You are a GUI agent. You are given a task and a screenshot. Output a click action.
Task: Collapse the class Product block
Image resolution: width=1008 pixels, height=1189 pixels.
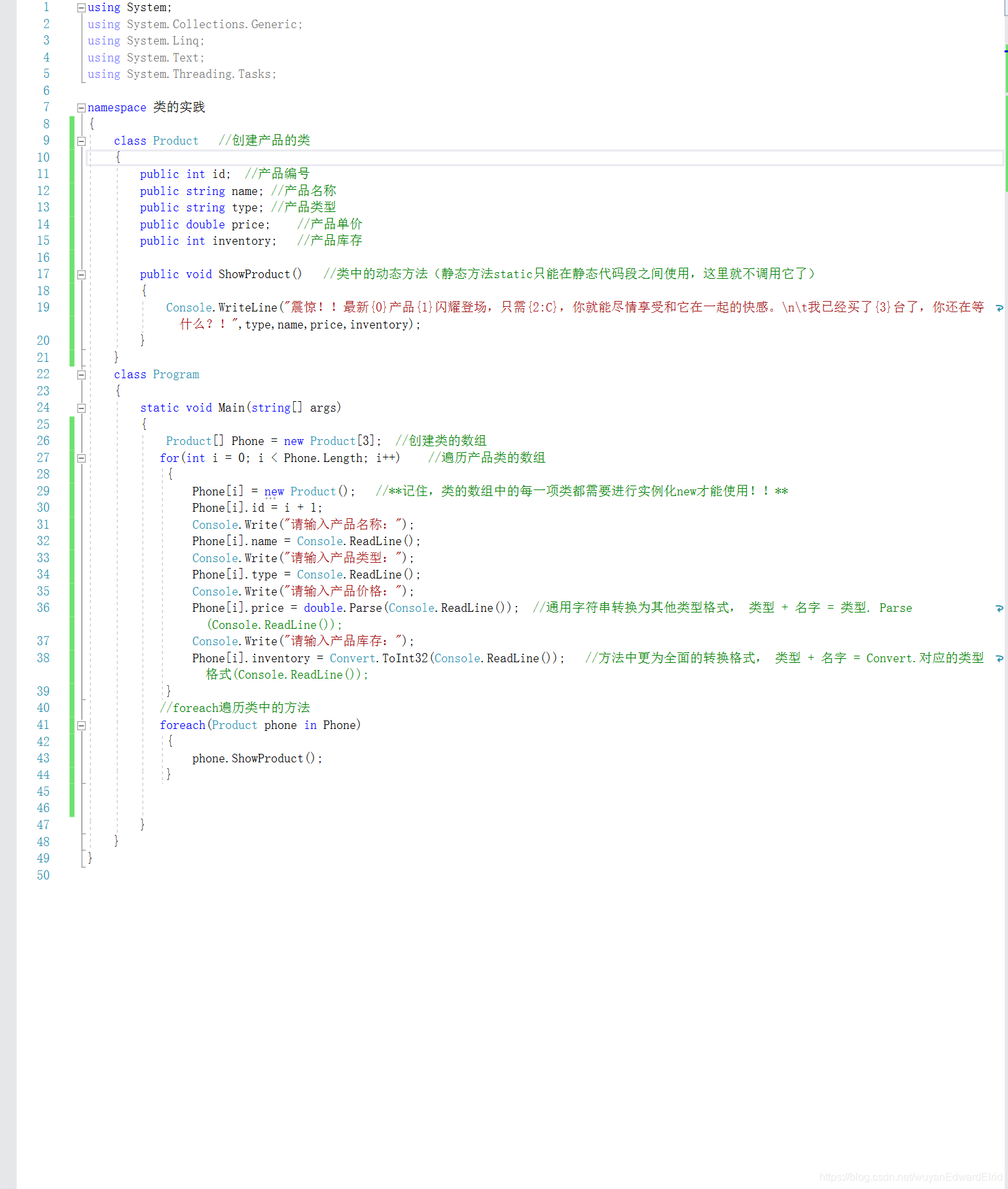pyautogui.click(x=81, y=141)
